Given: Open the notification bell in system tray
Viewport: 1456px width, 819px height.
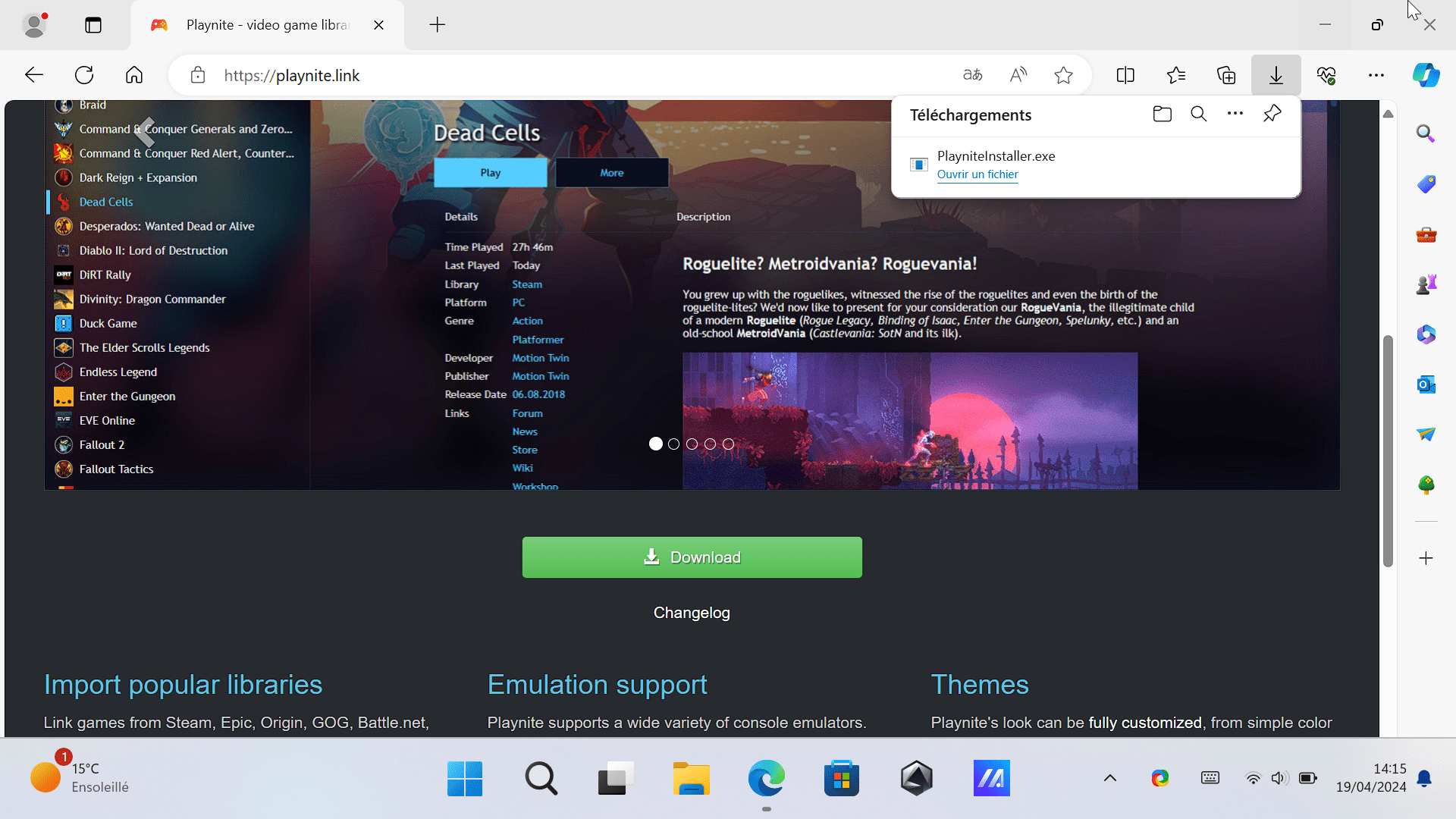Looking at the screenshot, I should [1425, 778].
